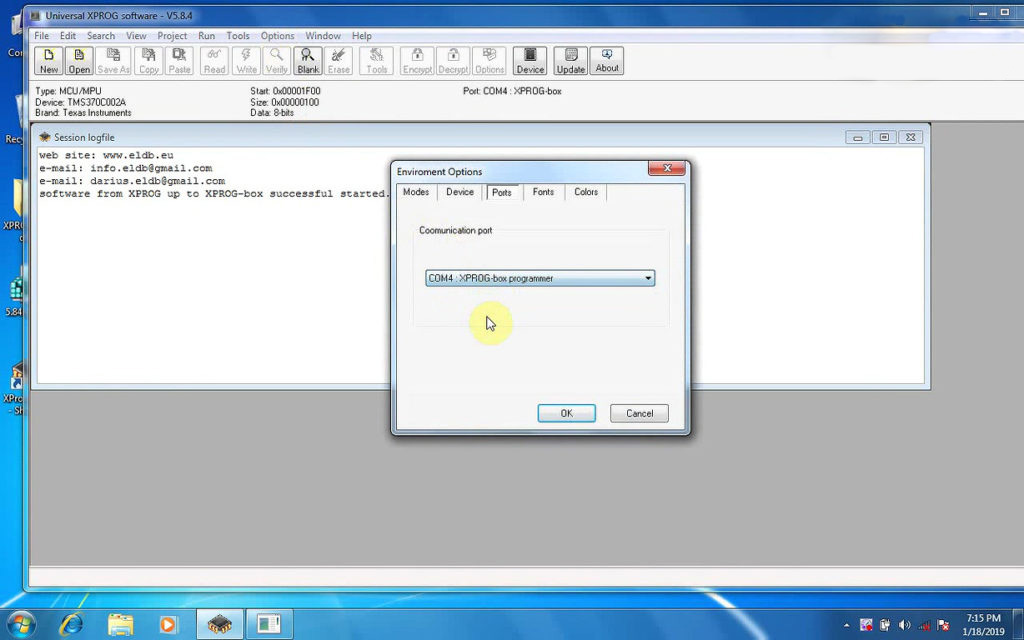Open the Tools menu in menu bar
The image size is (1024, 640).
(238, 36)
